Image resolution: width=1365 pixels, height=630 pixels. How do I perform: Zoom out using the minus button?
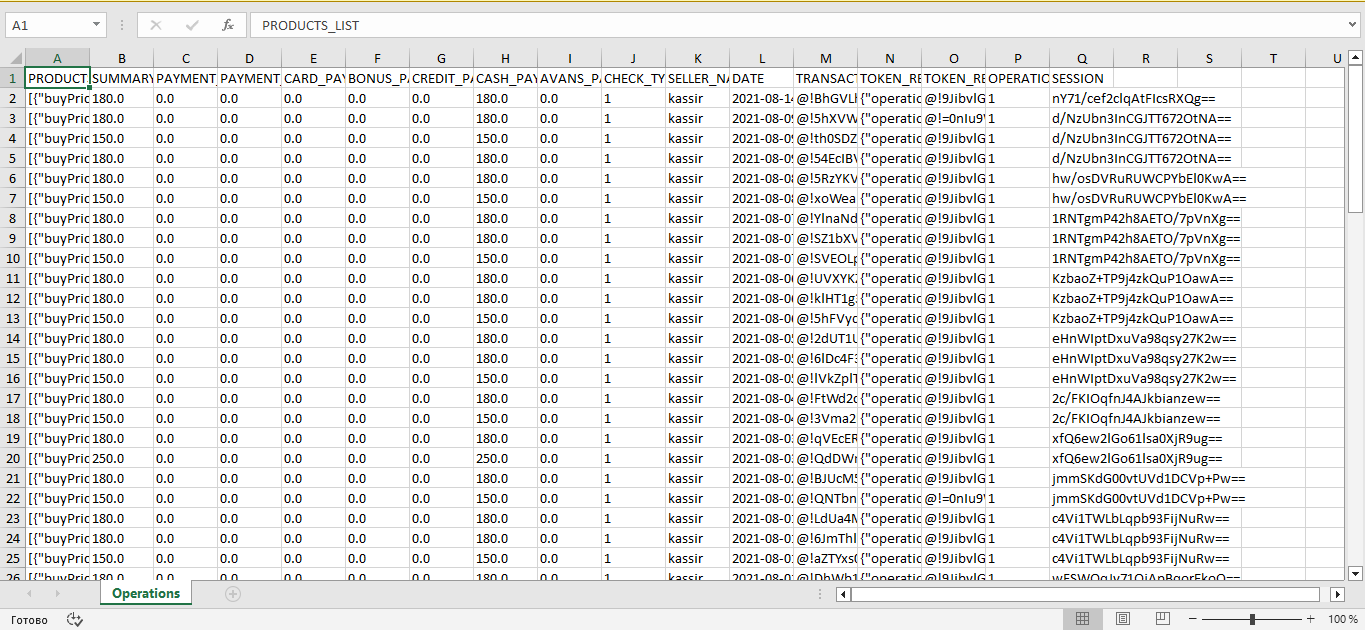(x=1192, y=620)
